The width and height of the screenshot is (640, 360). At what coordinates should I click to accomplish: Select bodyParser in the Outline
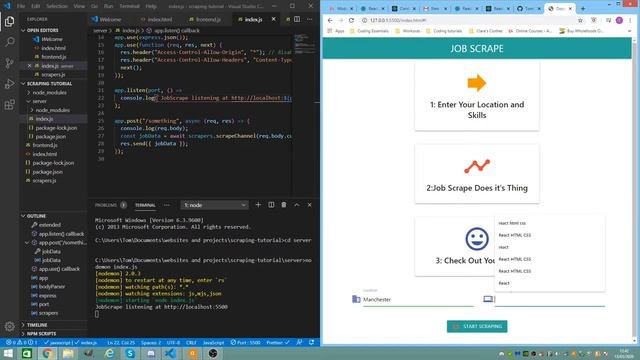click(52, 287)
